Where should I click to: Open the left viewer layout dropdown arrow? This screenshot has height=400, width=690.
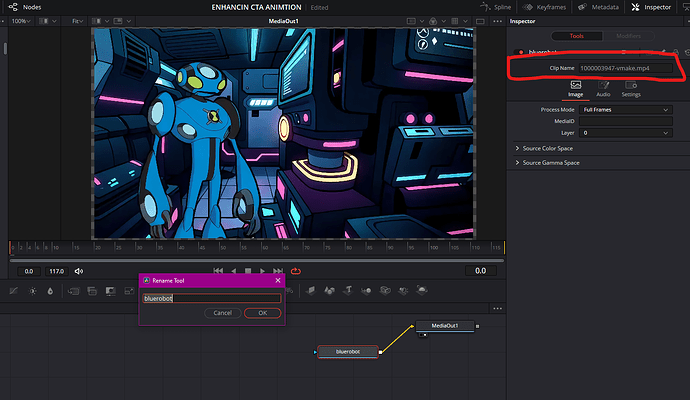(54, 21)
